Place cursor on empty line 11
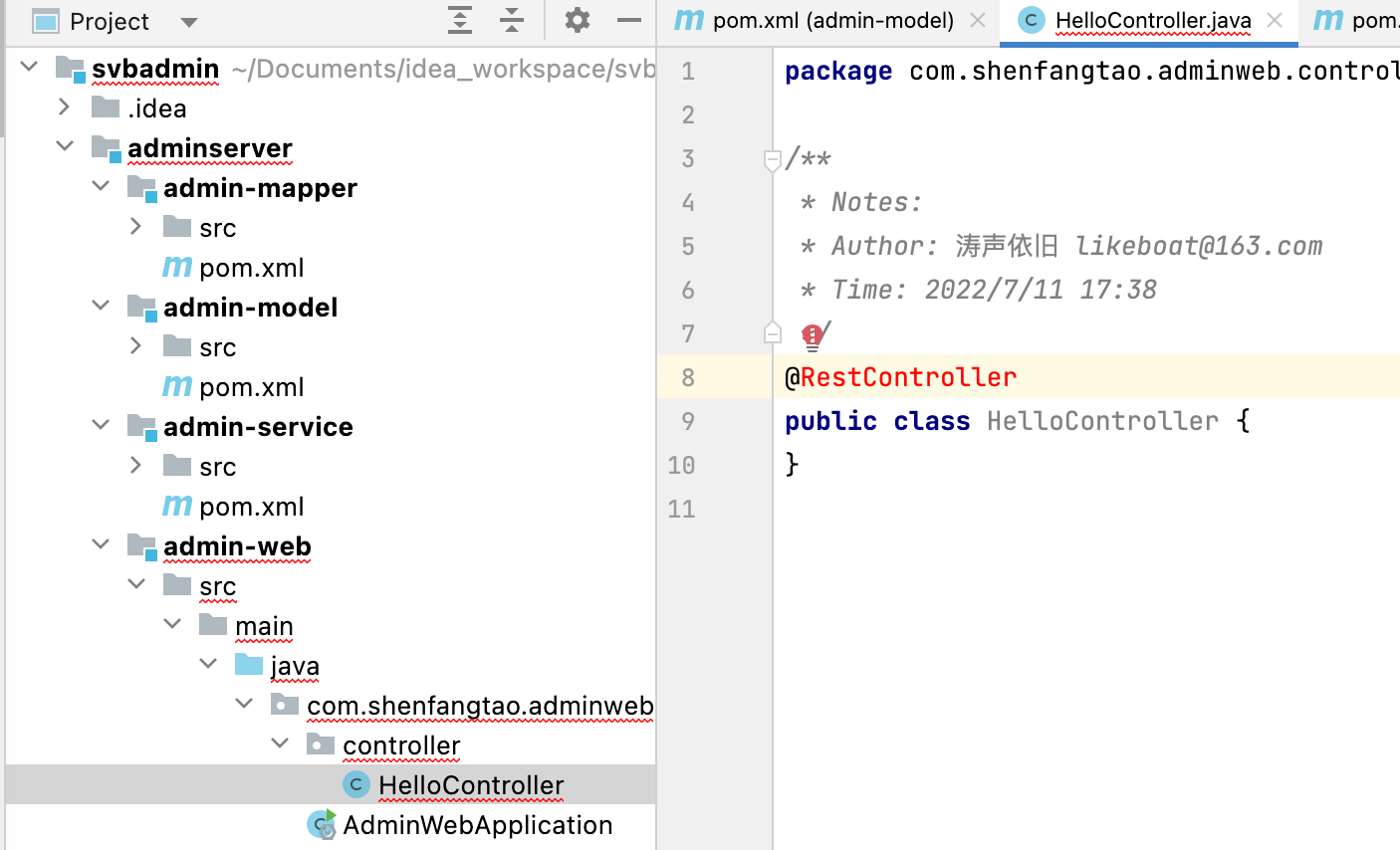This screenshot has width=1400, height=850. coord(1086,509)
